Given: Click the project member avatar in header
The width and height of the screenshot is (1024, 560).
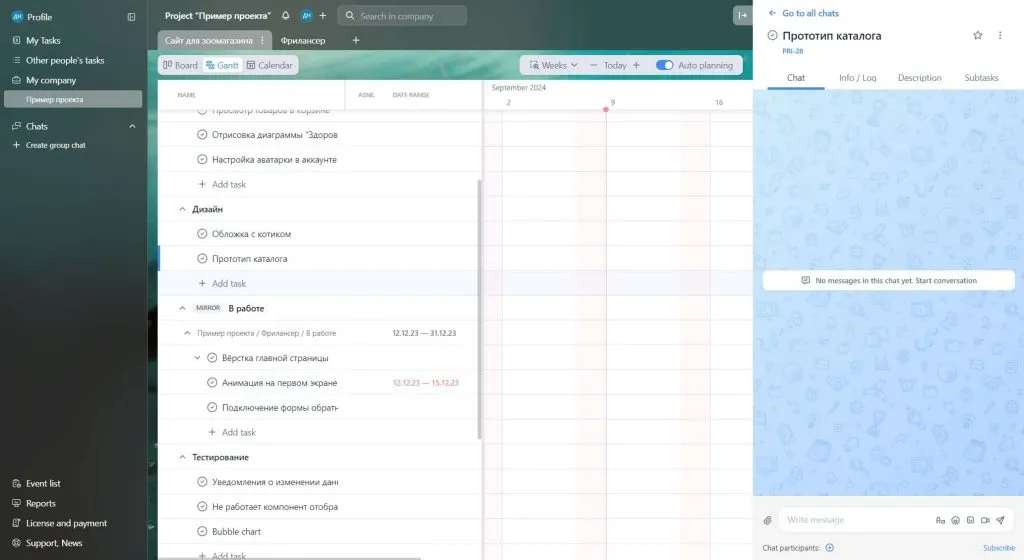Looking at the screenshot, I should 306,16.
